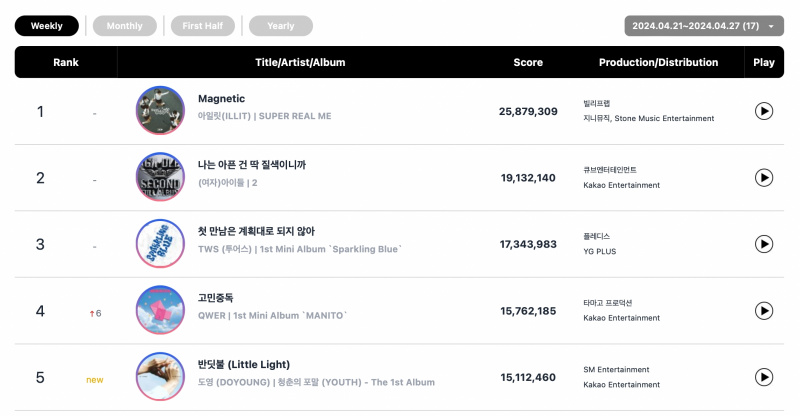Screen dimensions: 800x416
Task: Open the MANITO album cover thumbnail
Action: [160, 310]
